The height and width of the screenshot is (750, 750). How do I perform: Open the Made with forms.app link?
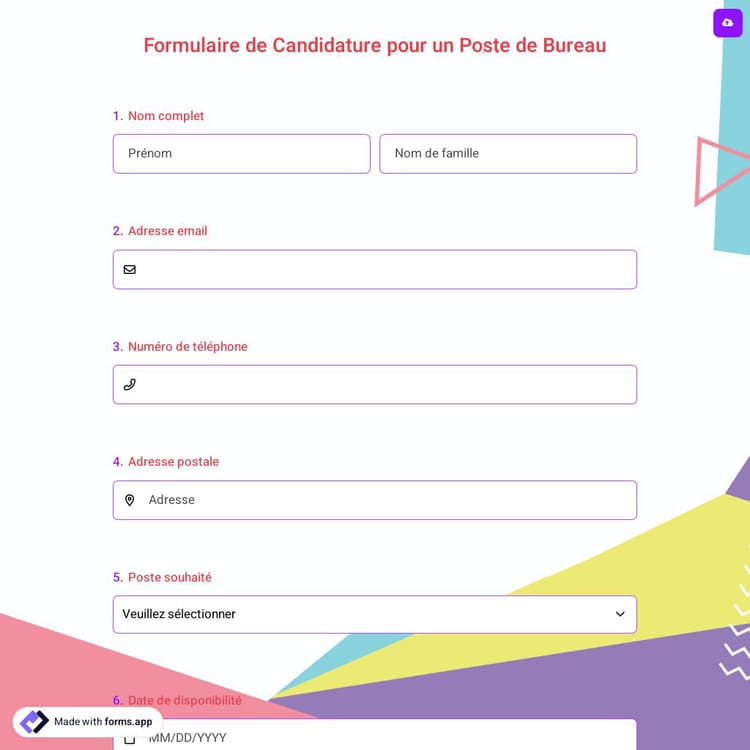[103, 722]
